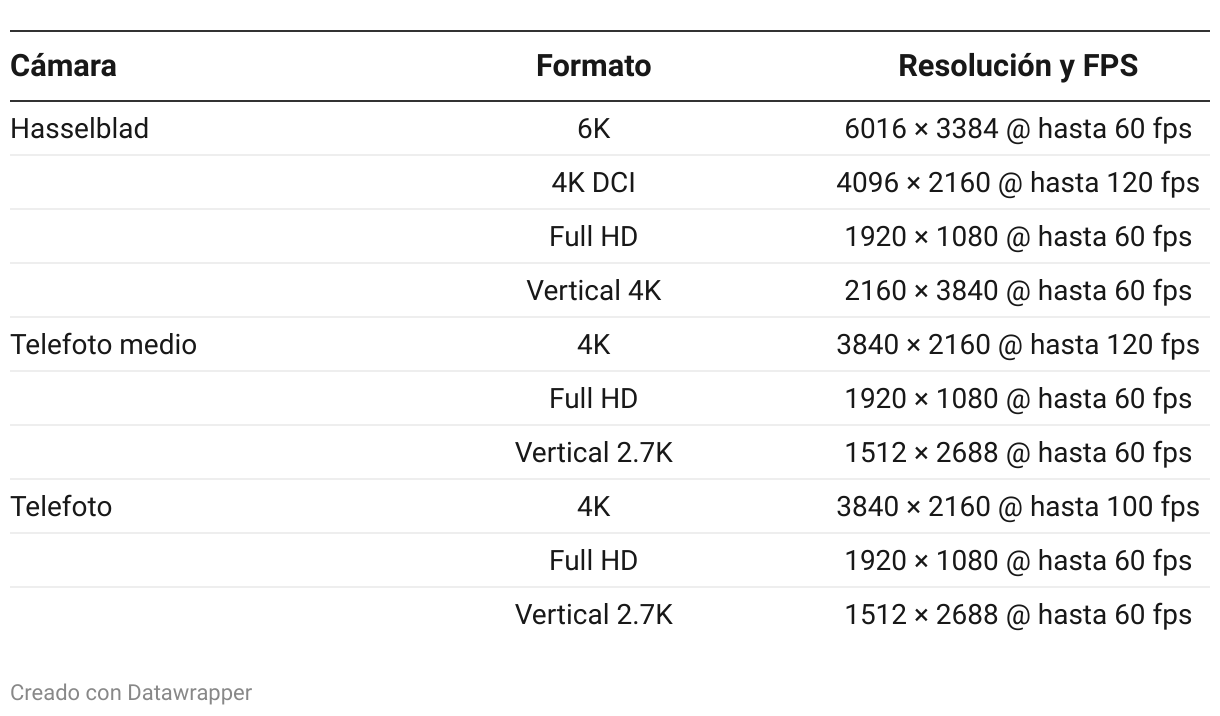This screenshot has height=716, width=1220.
Task: Click Telefoto medio's Vertical 2.7K cell
Action: [x=593, y=453]
